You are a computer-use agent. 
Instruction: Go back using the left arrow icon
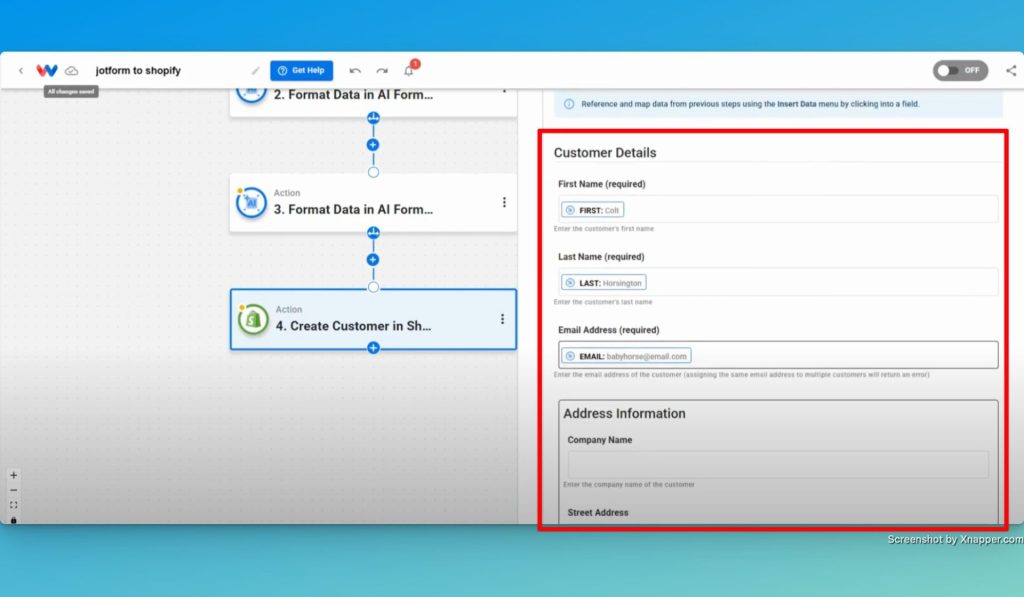(x=21, y=71)
